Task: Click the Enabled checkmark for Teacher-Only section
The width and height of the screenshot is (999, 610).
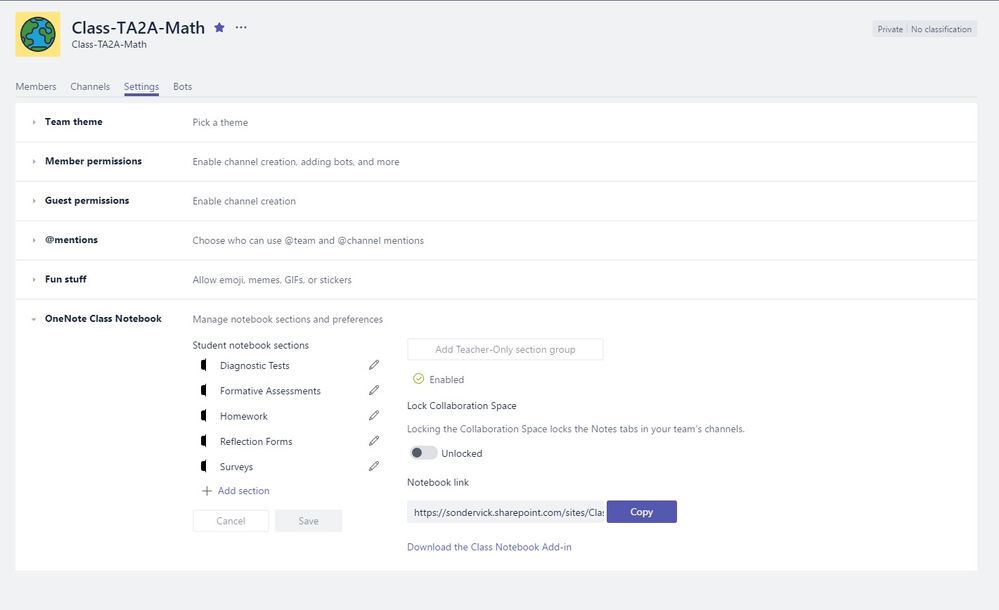Action: pyautogui.click(x=418, y=379)
